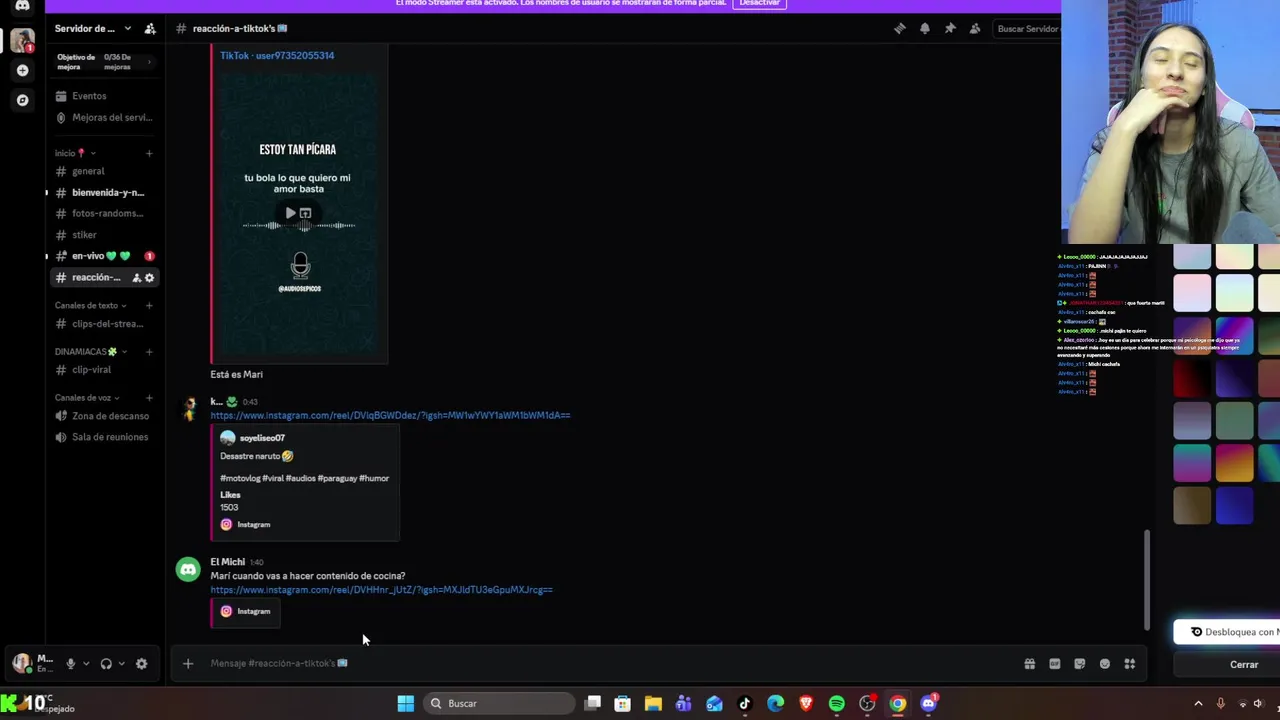This screenshot has width=1280, height=720.
Task: Open the sticker picker
Action: (x=1079, y=664)
